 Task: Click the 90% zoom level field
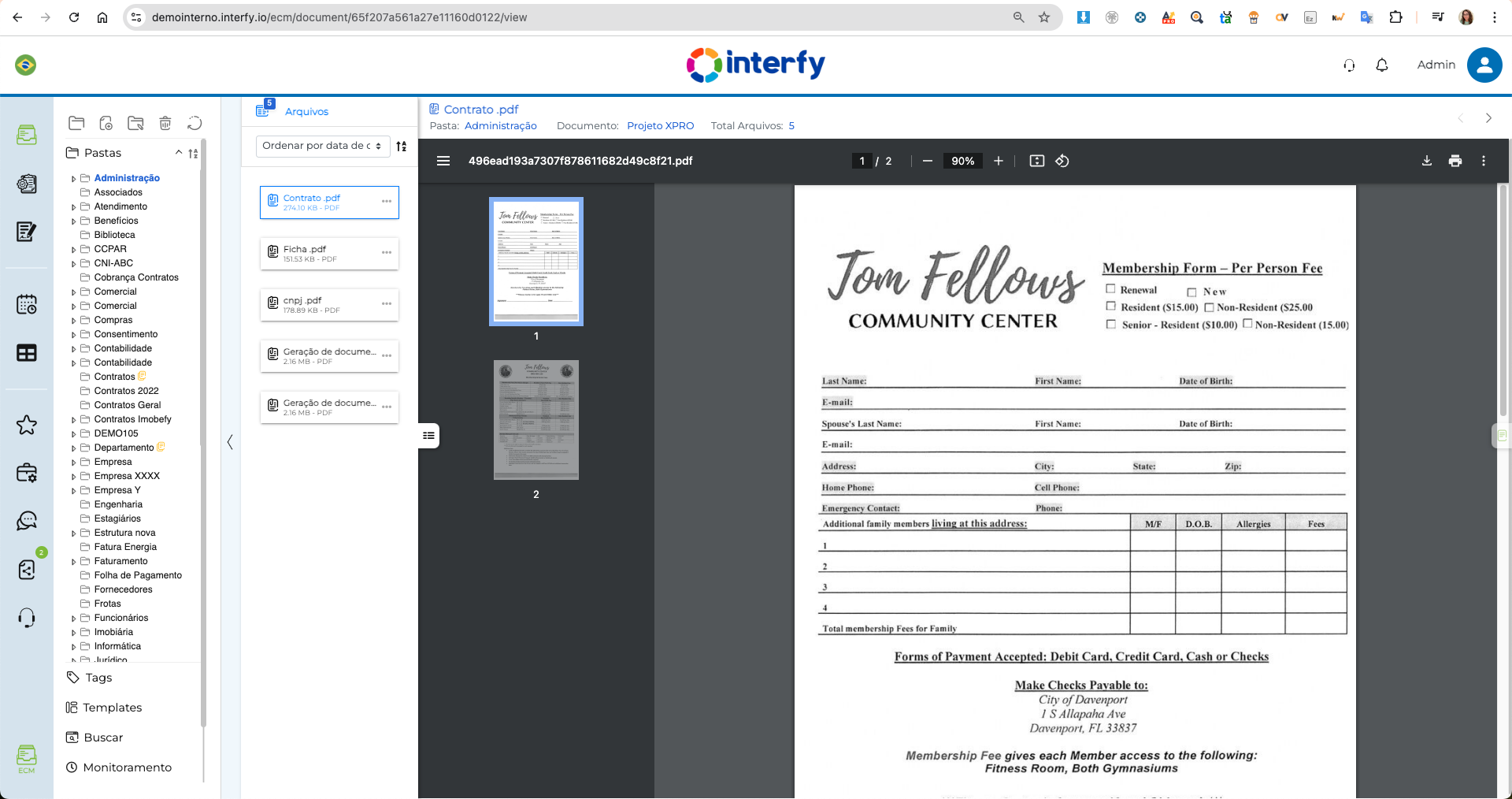(962, 161)
